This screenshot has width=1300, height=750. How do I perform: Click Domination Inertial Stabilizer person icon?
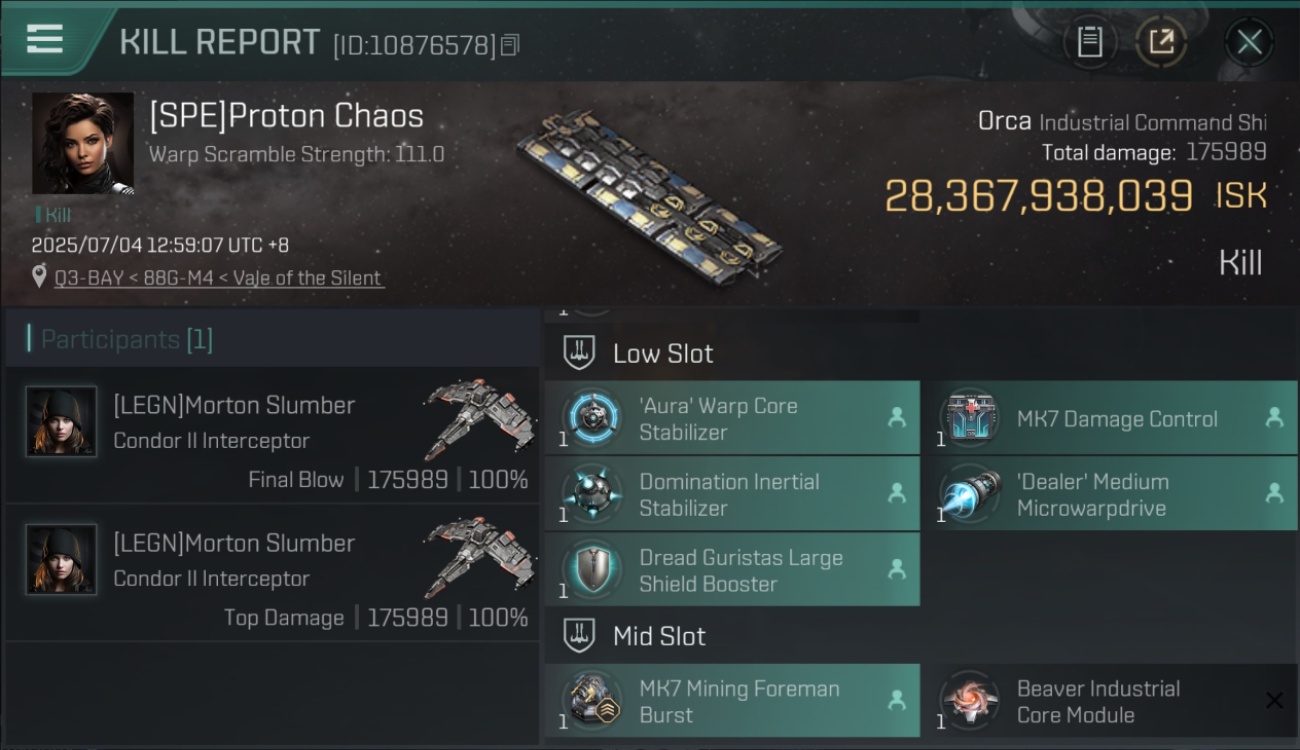(x=896, y=493)
